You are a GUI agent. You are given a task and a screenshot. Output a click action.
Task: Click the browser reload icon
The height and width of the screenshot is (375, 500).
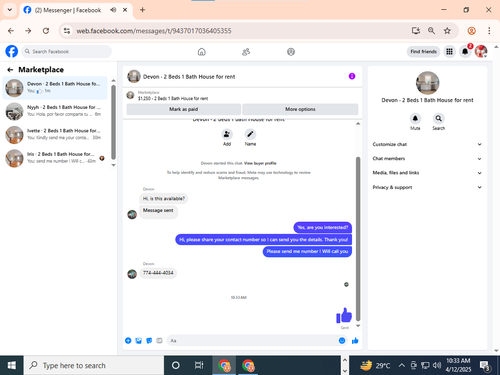point(46,31)
